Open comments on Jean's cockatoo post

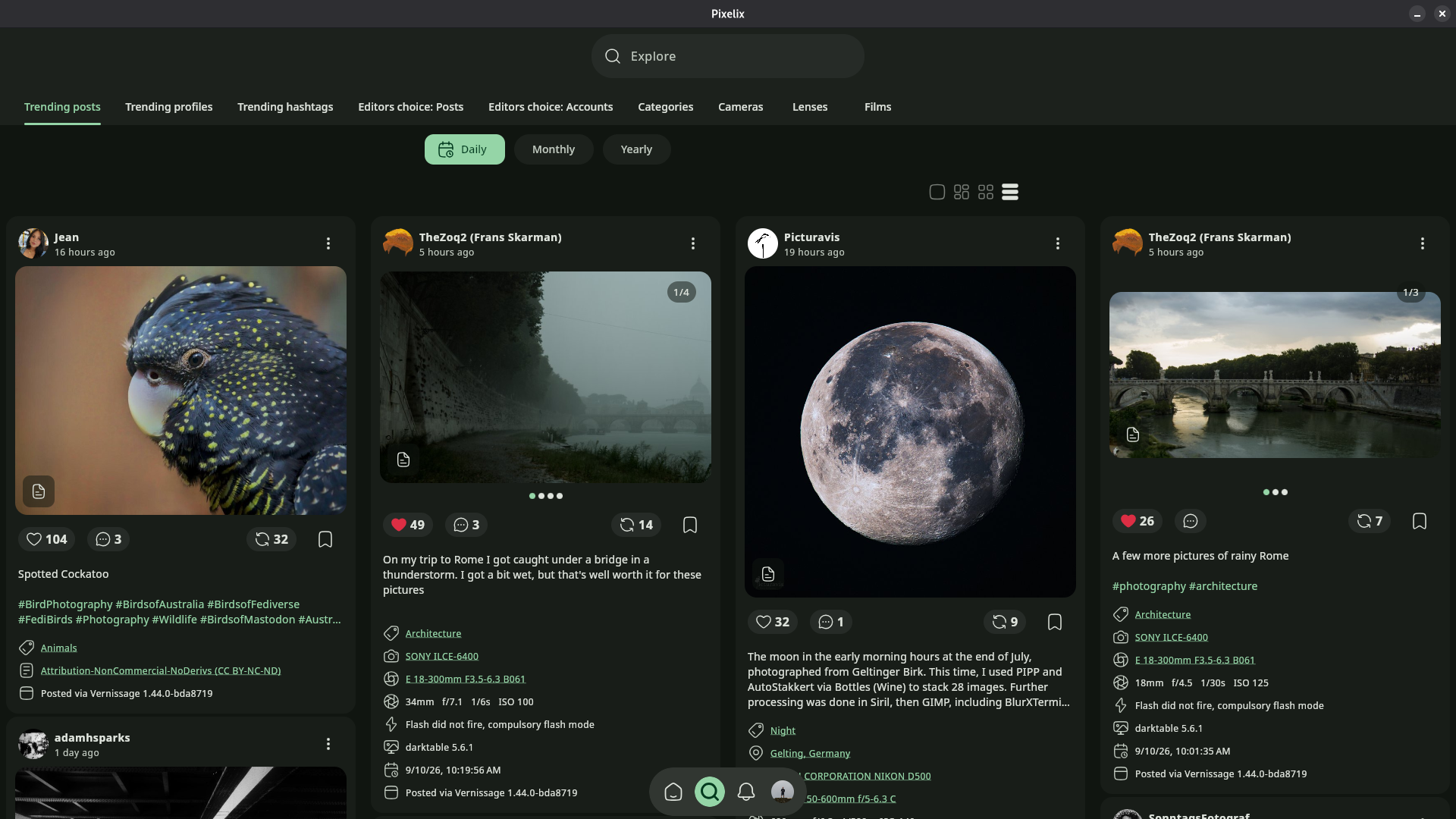108,539
